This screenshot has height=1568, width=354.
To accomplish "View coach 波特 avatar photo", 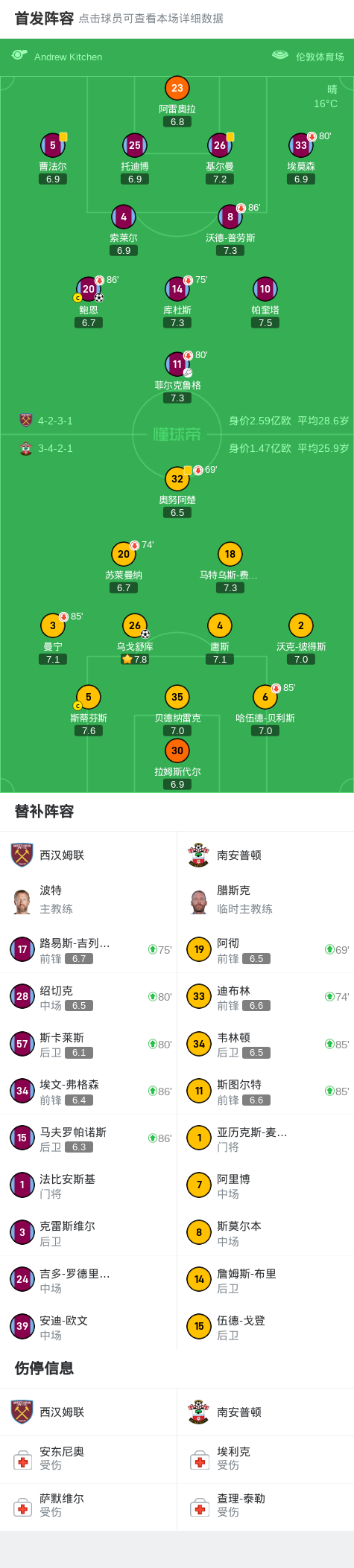I will (22, 901).
